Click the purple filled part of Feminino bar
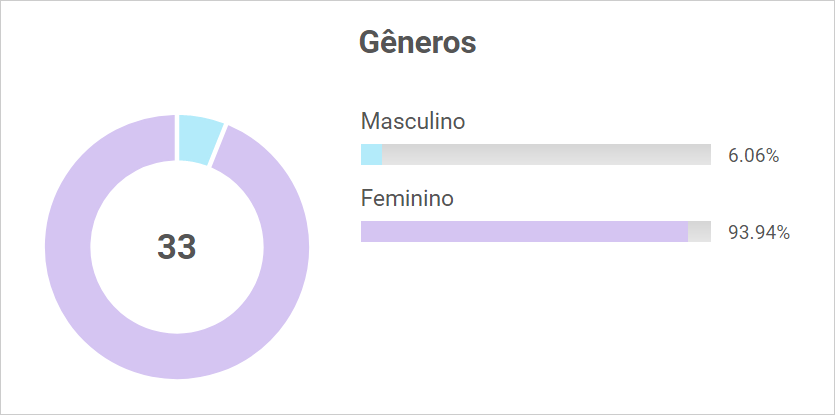The width and height of the screenshot is (835, 415). coord(523,232)
